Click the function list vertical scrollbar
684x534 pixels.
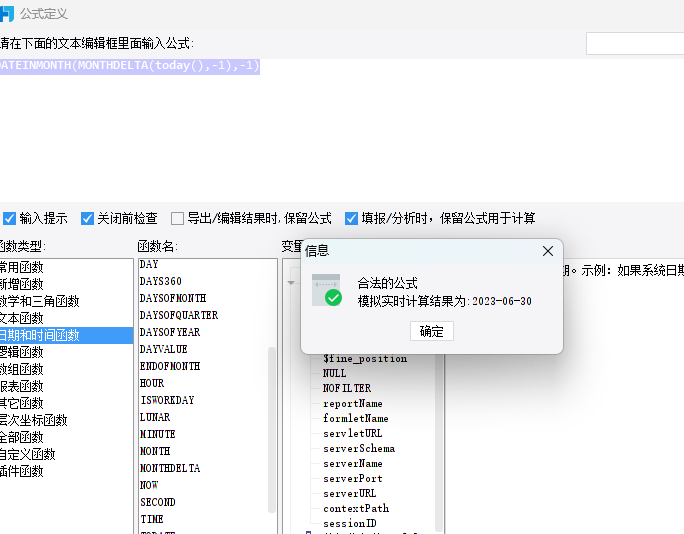pyautogui.click(x=271, y=430)
